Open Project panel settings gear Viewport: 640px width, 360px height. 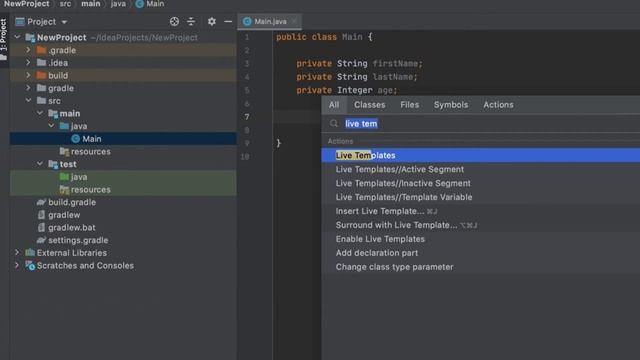(x=211, y=22)
